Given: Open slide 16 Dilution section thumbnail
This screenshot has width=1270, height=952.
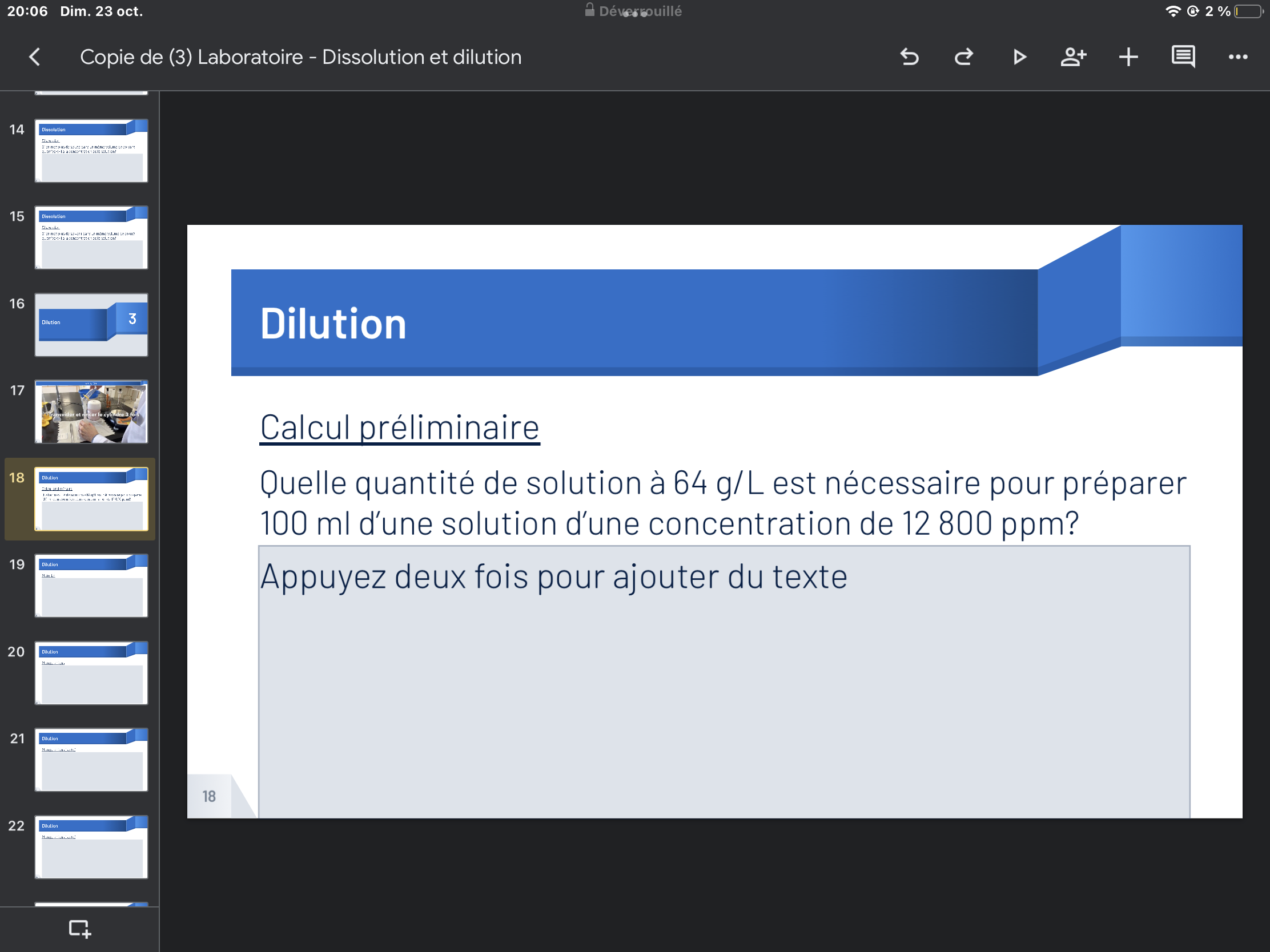Looking at the screenshot, I should point(91,325).
